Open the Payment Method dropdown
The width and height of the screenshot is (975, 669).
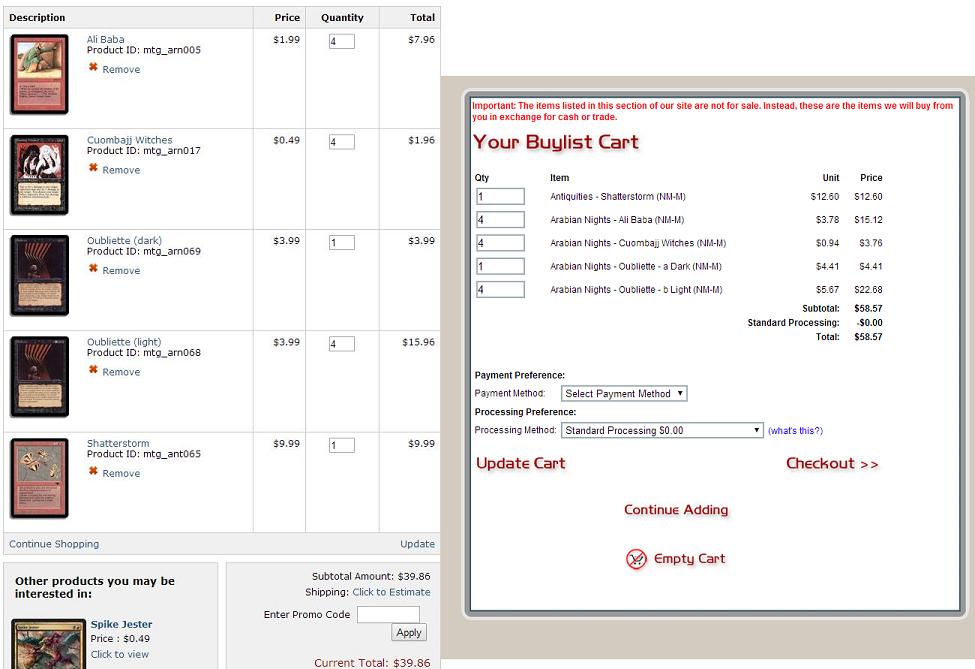[624, 394]
